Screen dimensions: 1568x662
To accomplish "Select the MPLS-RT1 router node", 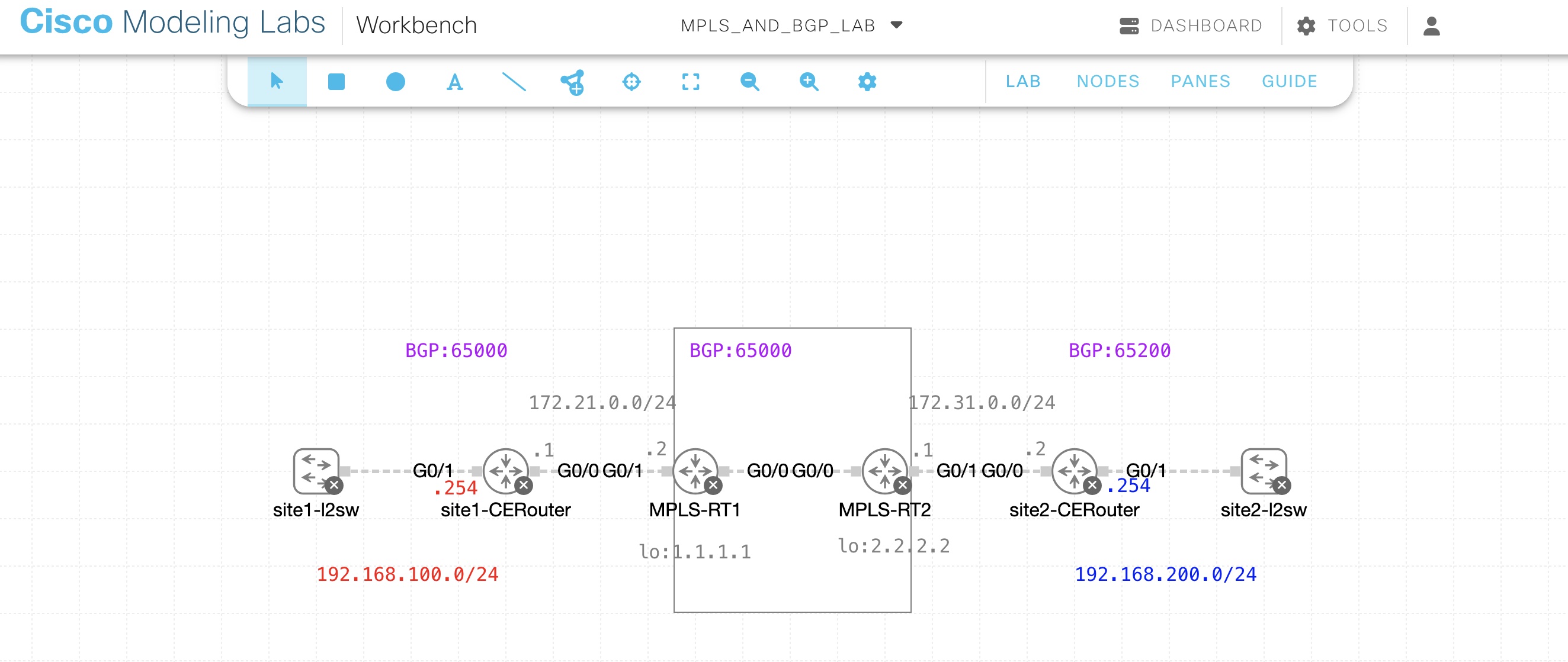I will [696, 470].
